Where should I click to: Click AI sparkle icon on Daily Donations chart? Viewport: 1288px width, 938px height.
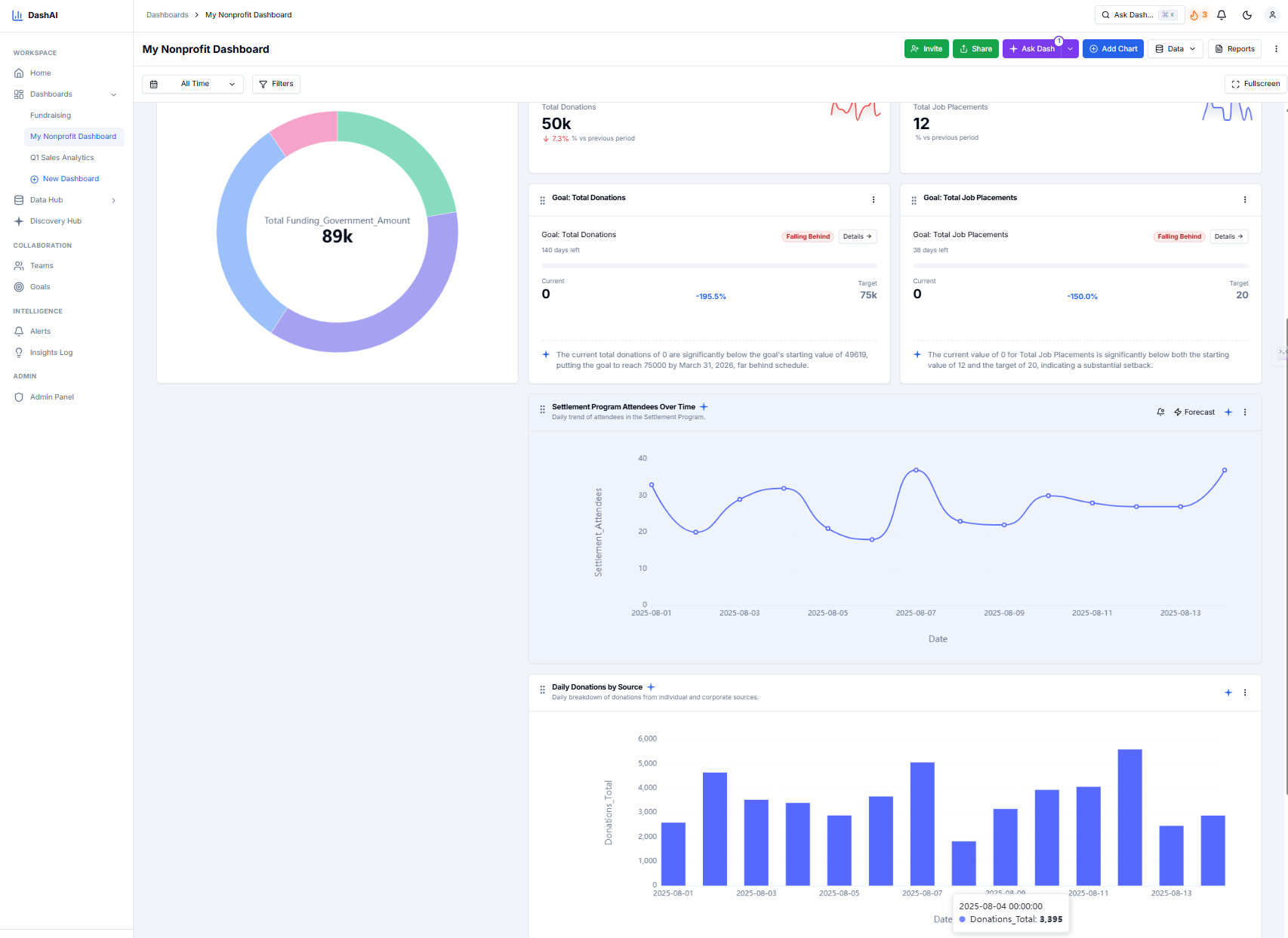pos(1228,693)
